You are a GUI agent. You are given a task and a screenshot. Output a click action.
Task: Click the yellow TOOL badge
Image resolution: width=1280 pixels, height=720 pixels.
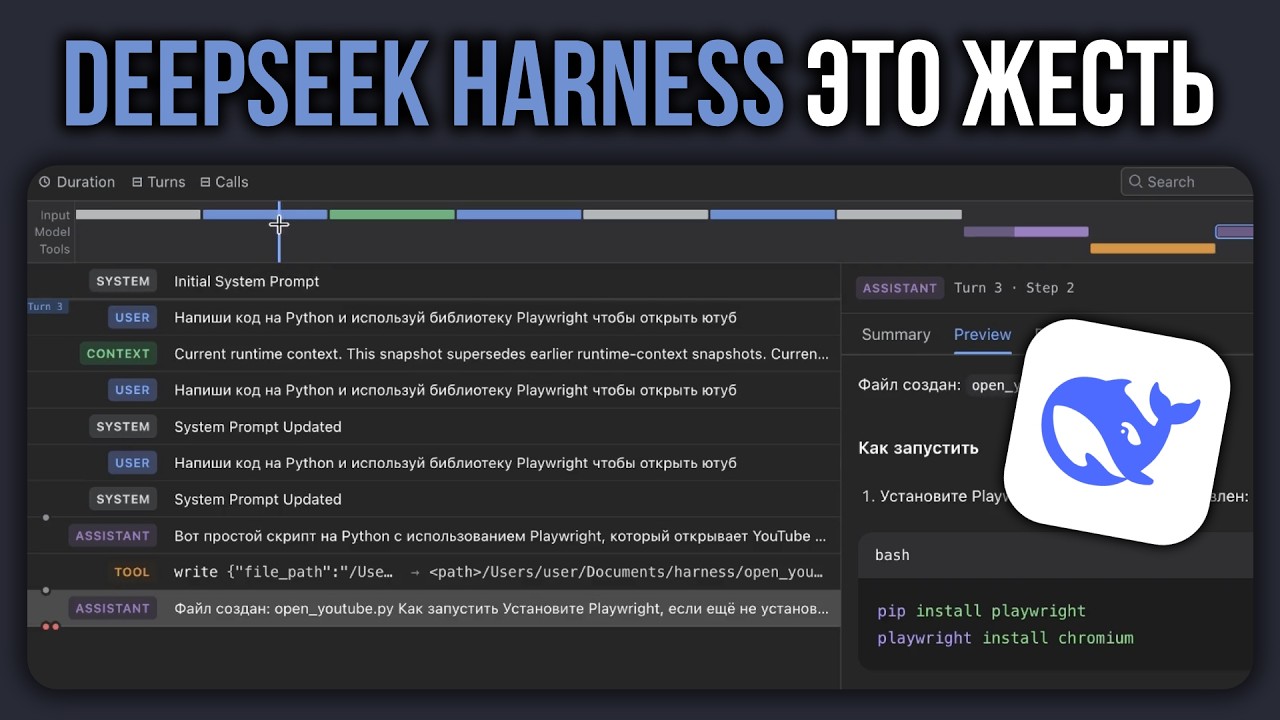132,572
